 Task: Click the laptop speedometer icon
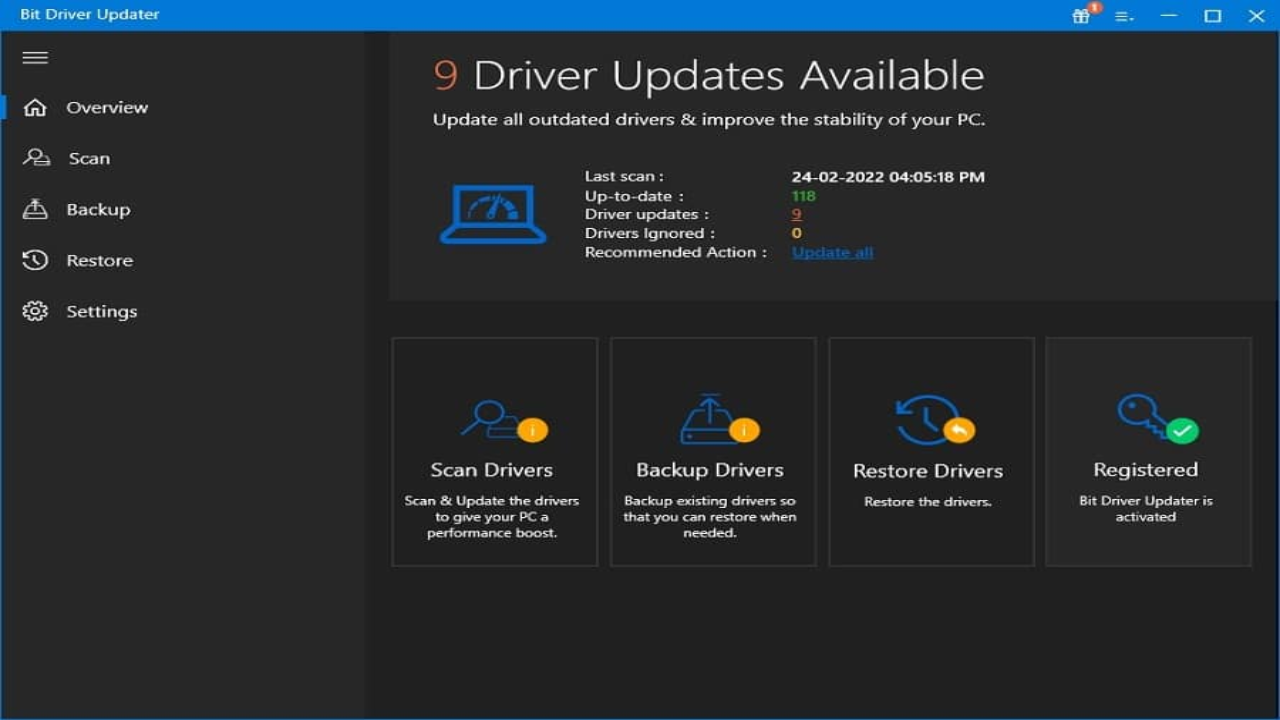pyautogui.click(x=493, y=215)
